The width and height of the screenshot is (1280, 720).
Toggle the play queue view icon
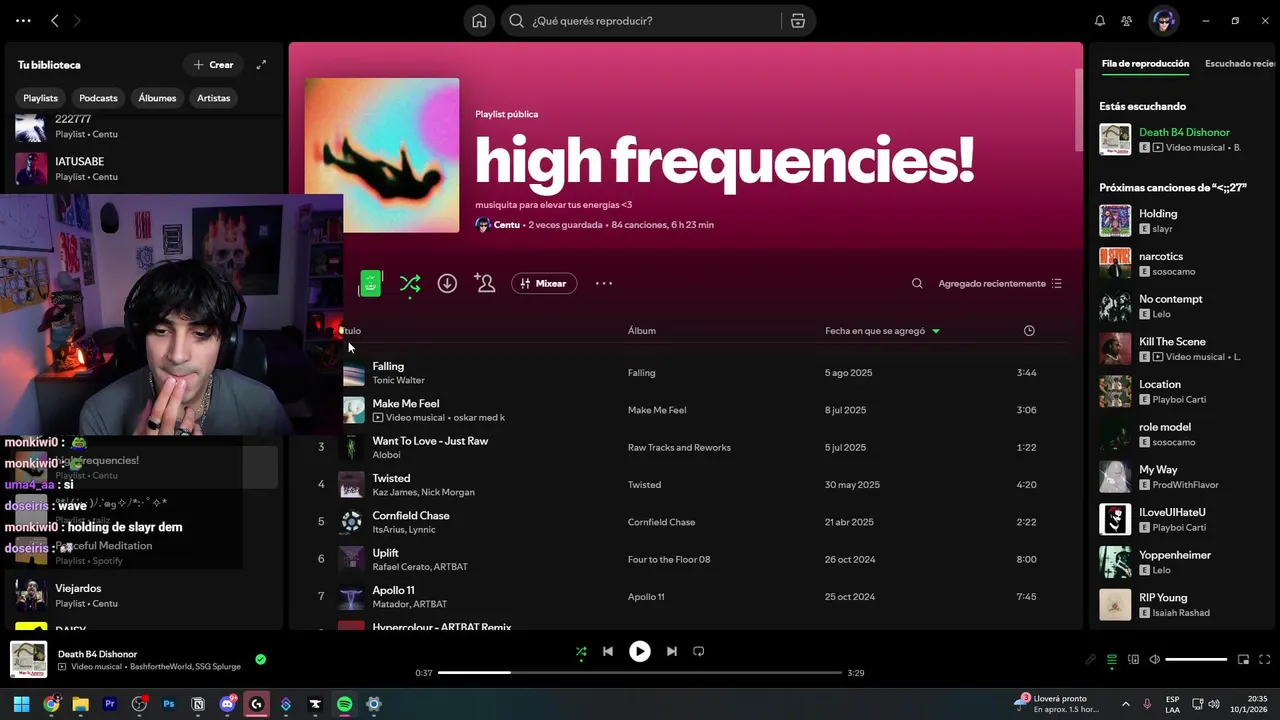coord(1112,659)
